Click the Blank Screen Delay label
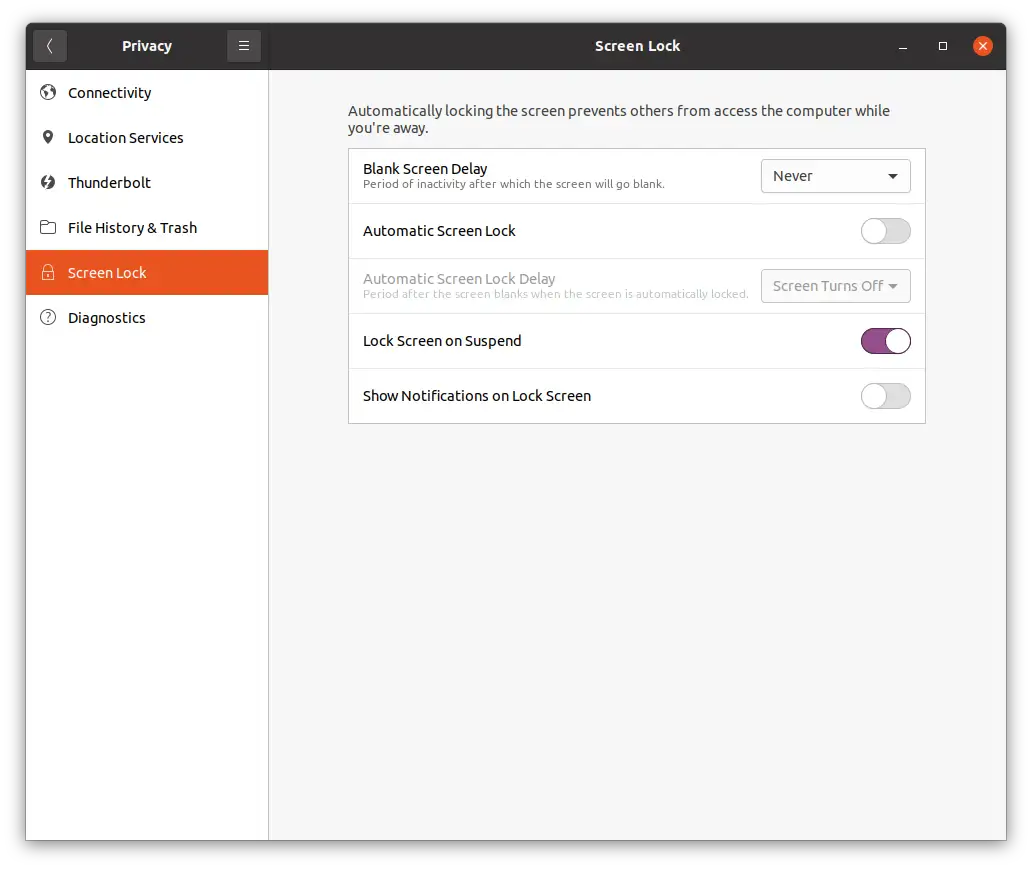This screenshot has height=869, width=1032. point(425,169)
